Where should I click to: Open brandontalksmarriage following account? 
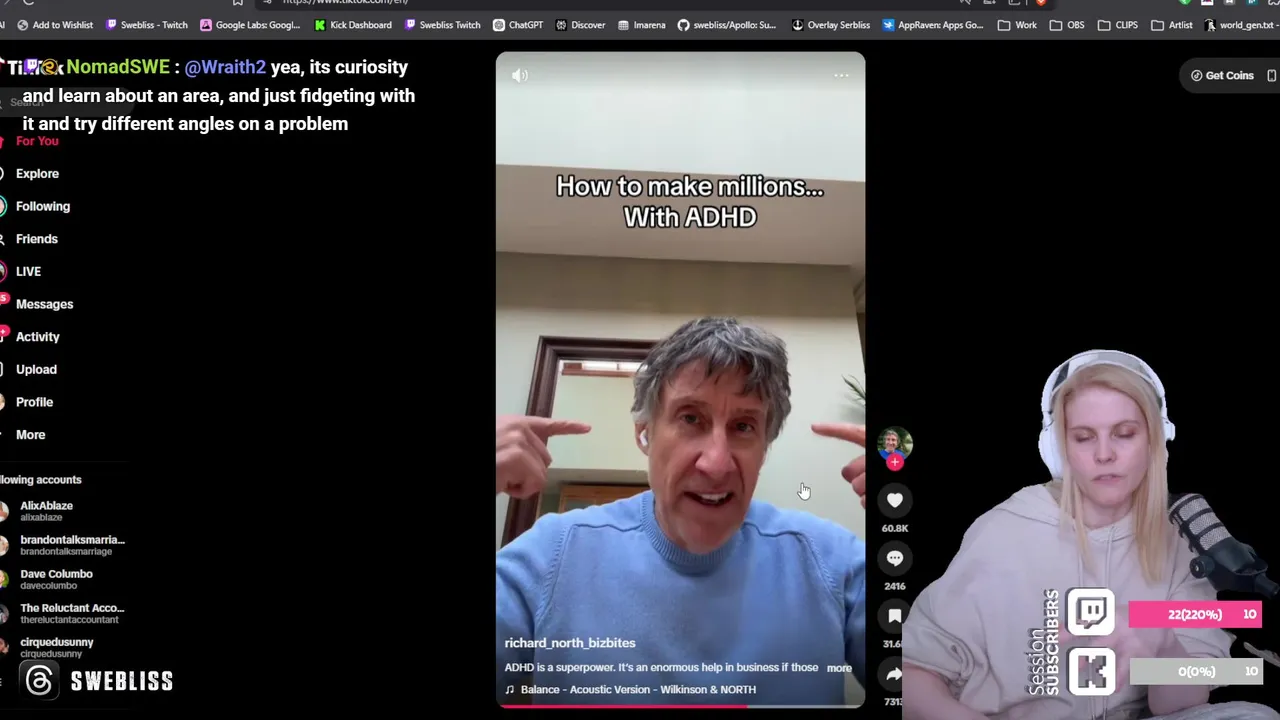pos(72,545)
